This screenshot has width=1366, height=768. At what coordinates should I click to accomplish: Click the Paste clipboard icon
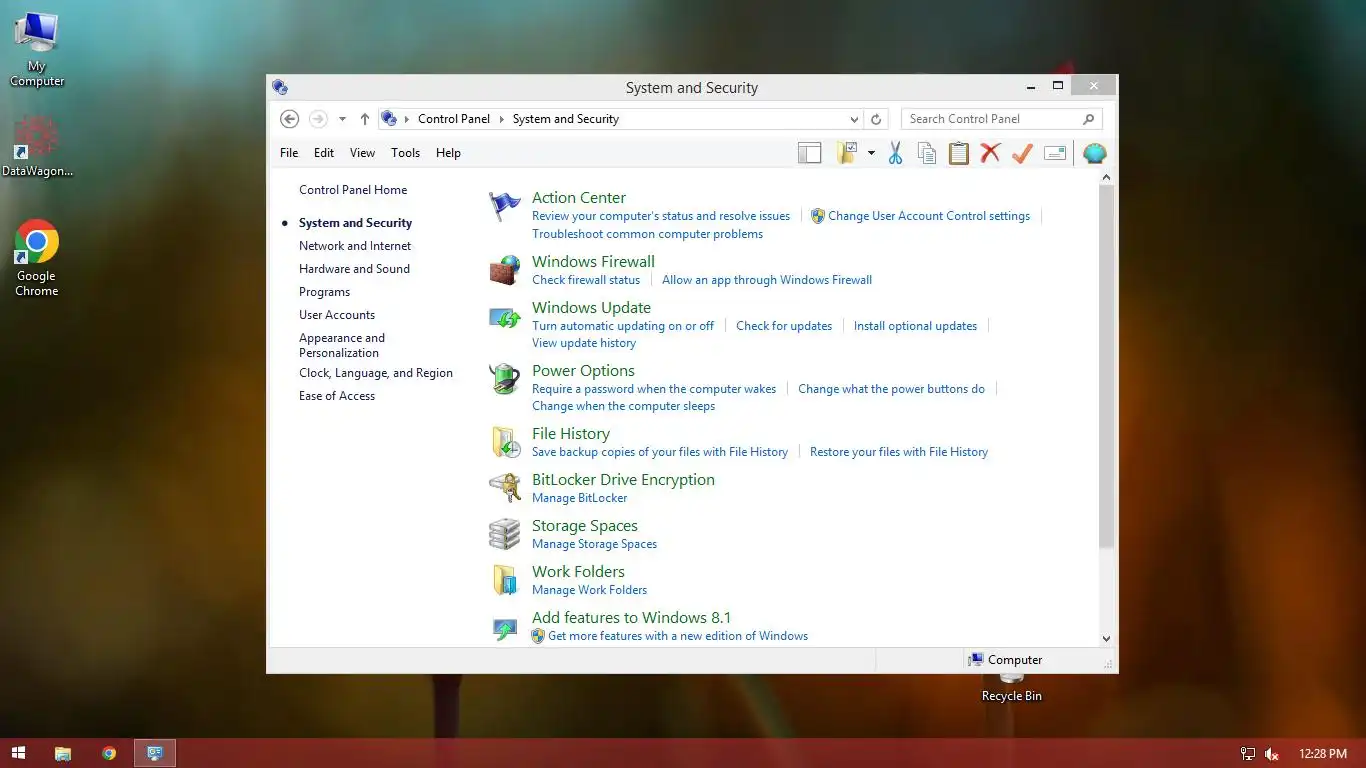point(959,153)
